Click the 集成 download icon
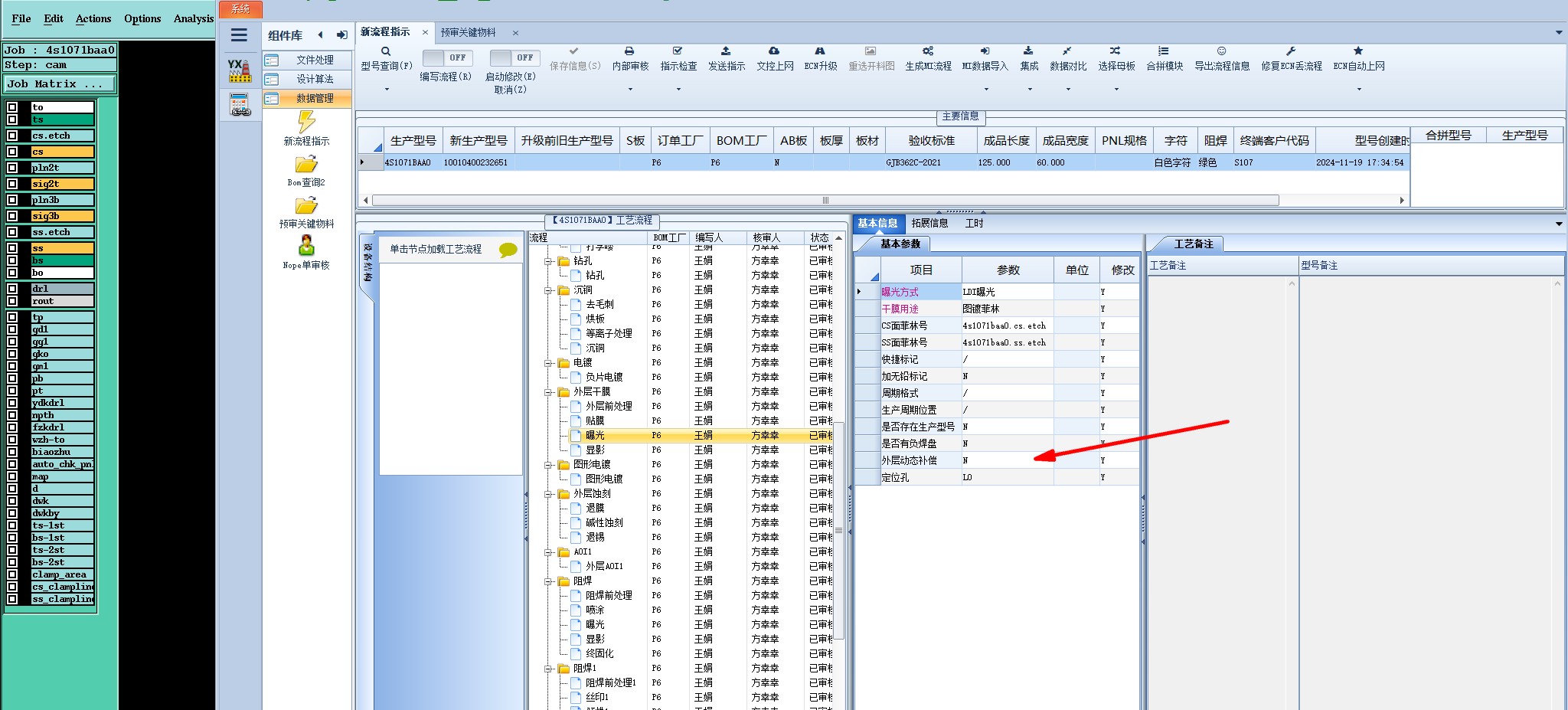This screenshot has height=710, width=1568. 1028,51
